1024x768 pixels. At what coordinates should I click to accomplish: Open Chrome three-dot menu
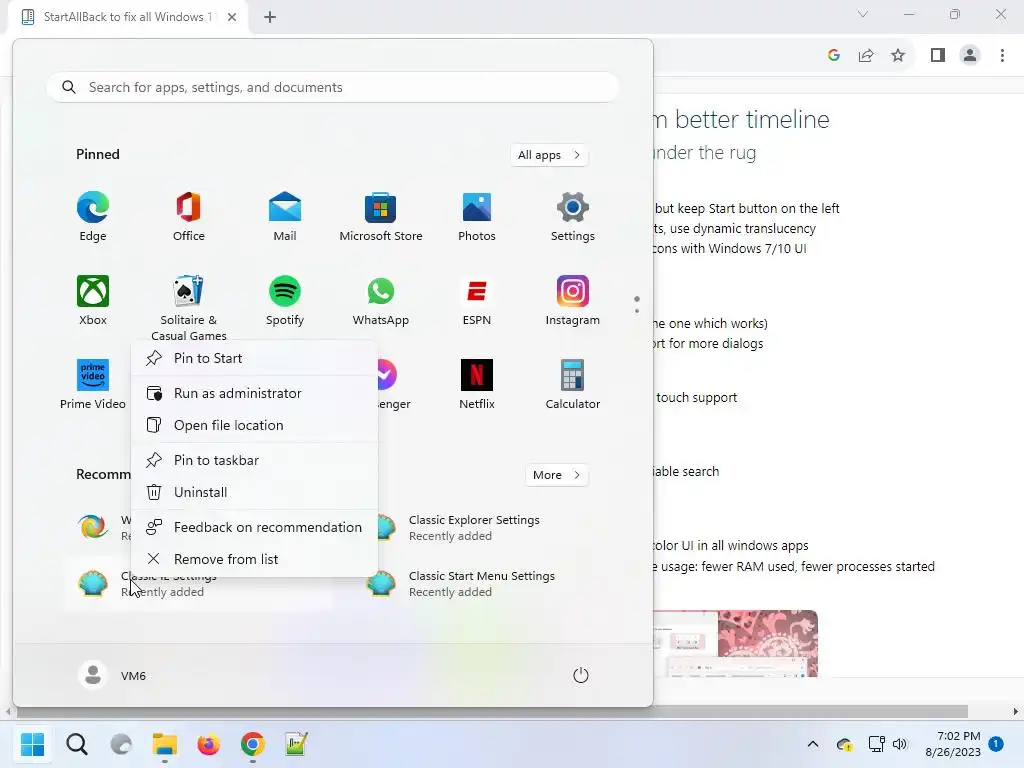pyautogui.click(x=1002, y=56)
